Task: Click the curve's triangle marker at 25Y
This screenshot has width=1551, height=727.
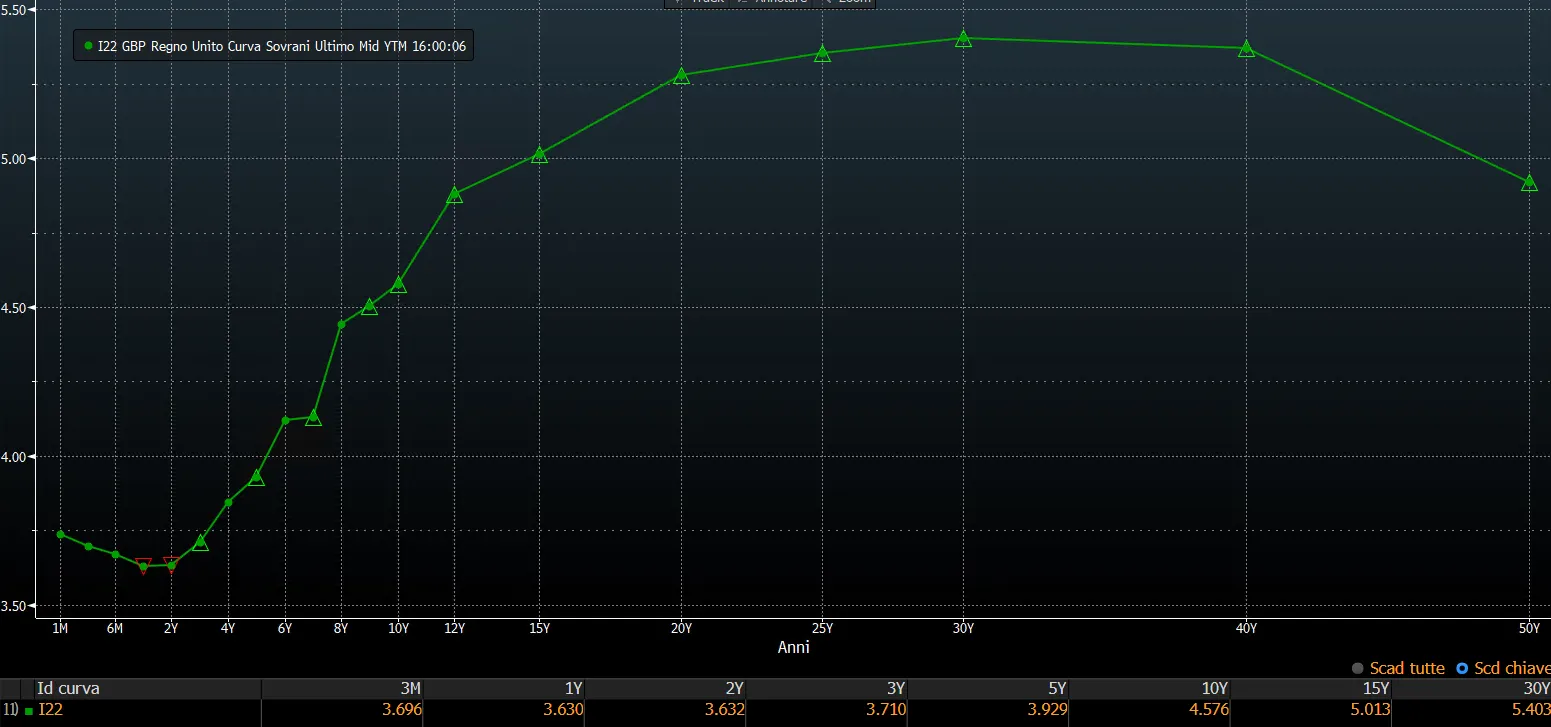Action: 822,53
